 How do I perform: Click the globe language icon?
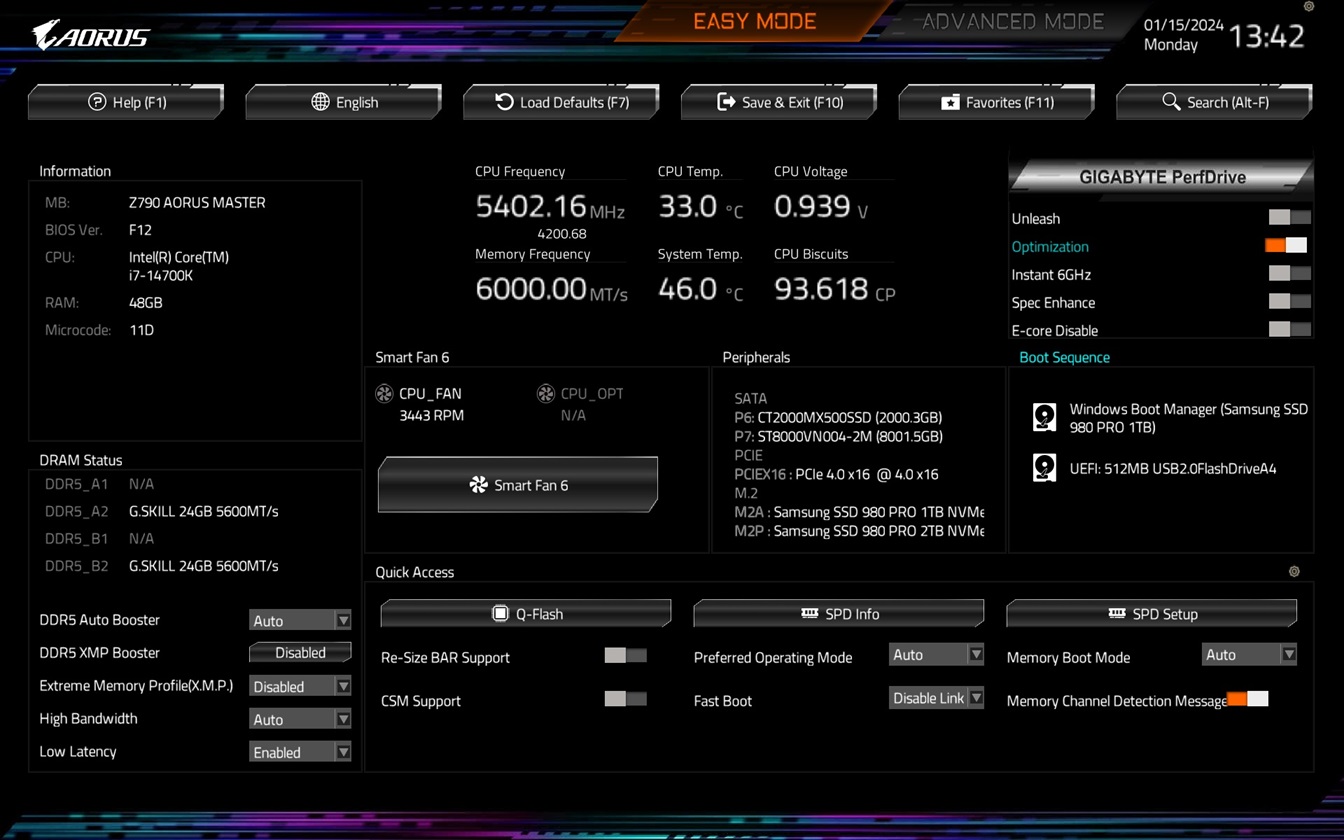(x=320, y=102)
